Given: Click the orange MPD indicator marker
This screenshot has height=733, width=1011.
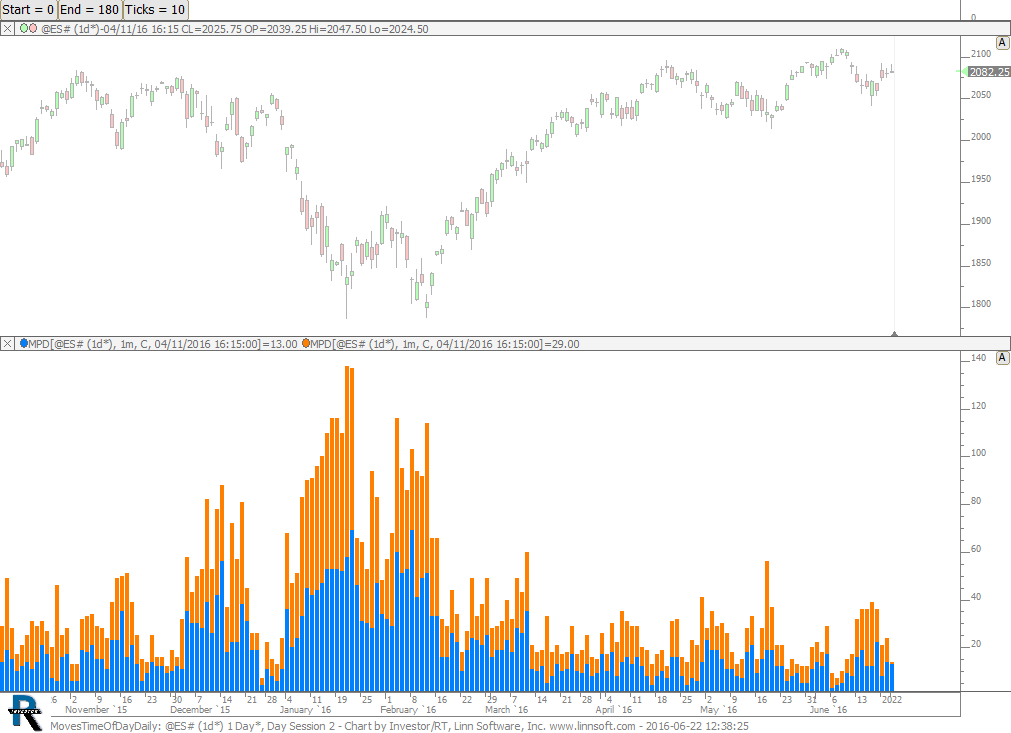Looking at the screenshot, I should tap(305, 344).
